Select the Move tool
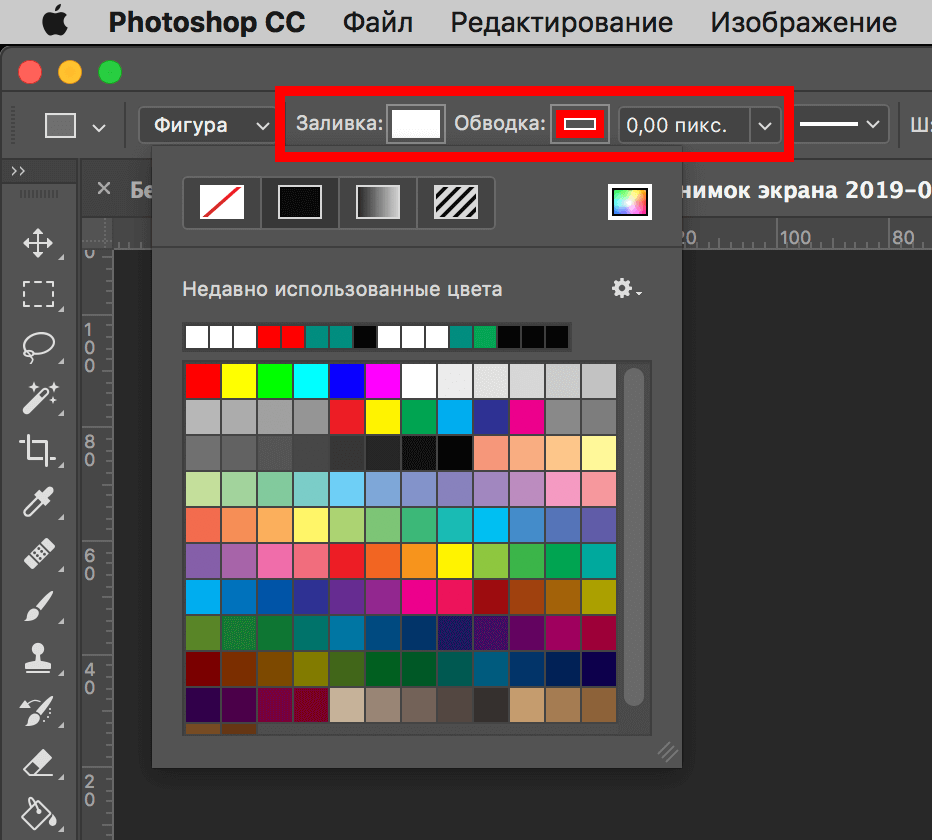 click(38, 243)
